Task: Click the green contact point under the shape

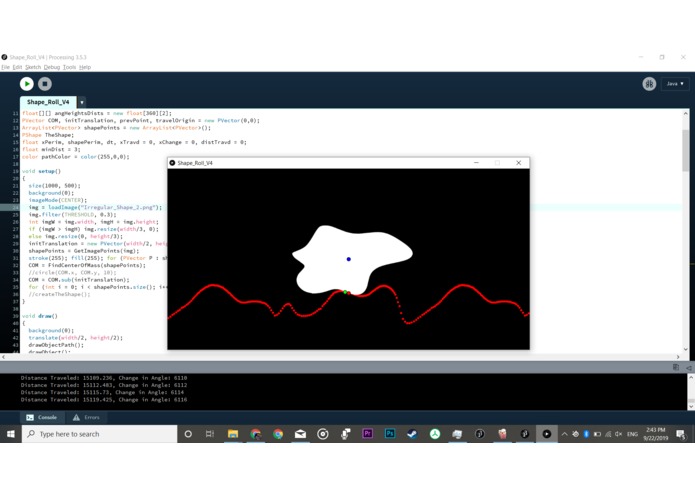Action: tap(345, 292)
